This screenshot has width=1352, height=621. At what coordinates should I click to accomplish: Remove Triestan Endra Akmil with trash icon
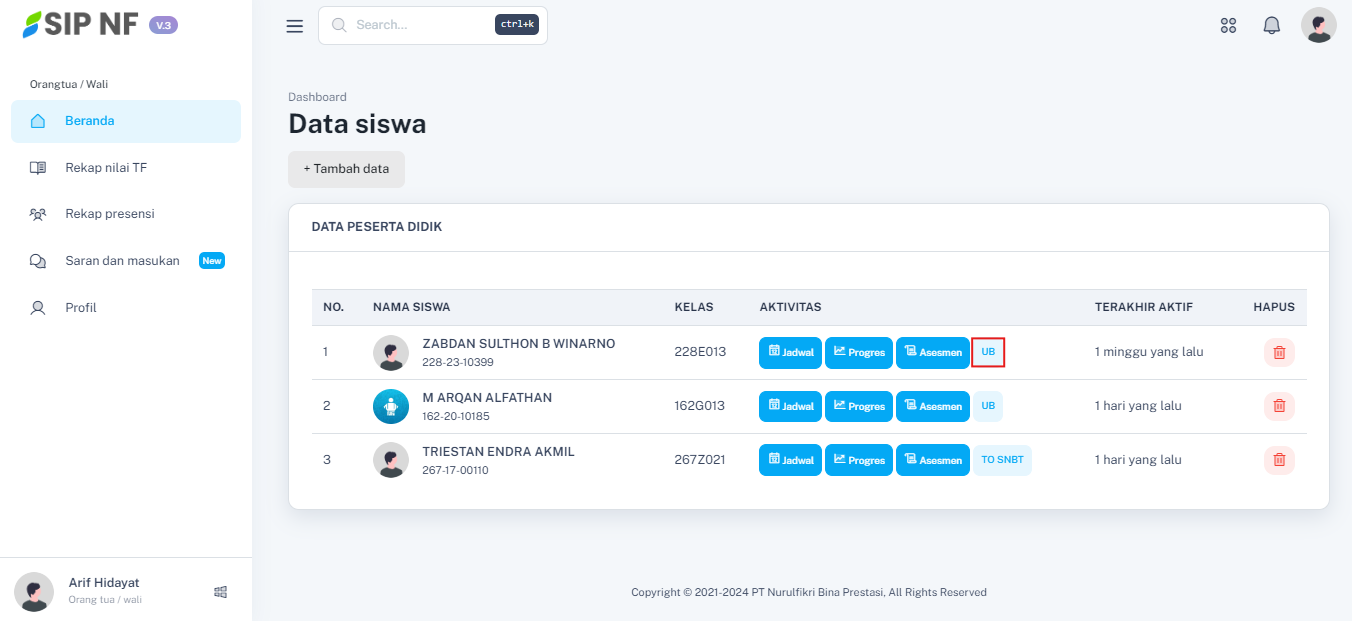(1278, 460)
